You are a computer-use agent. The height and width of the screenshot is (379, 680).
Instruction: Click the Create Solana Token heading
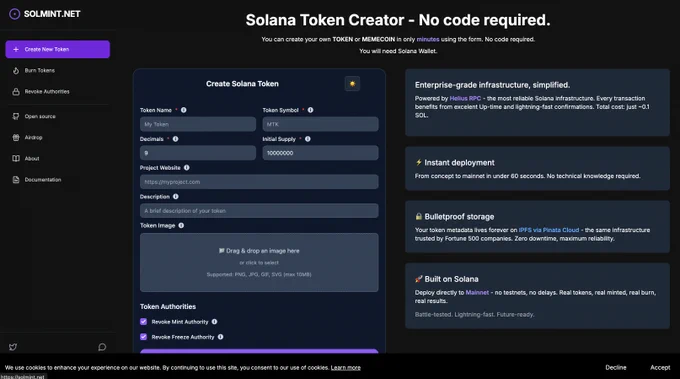coord(242,84)
